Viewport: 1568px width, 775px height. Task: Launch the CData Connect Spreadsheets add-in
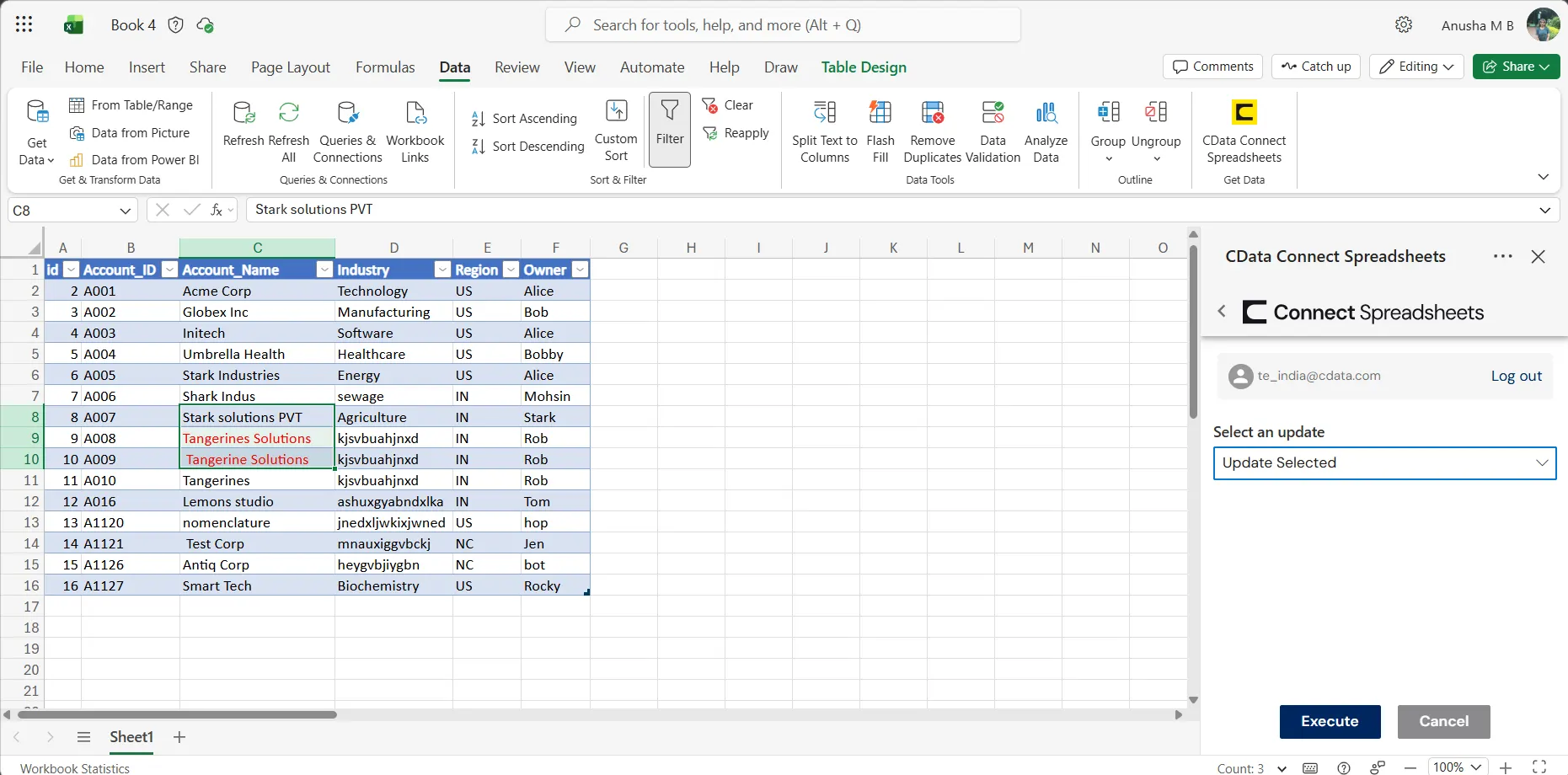click(1244, 131)
